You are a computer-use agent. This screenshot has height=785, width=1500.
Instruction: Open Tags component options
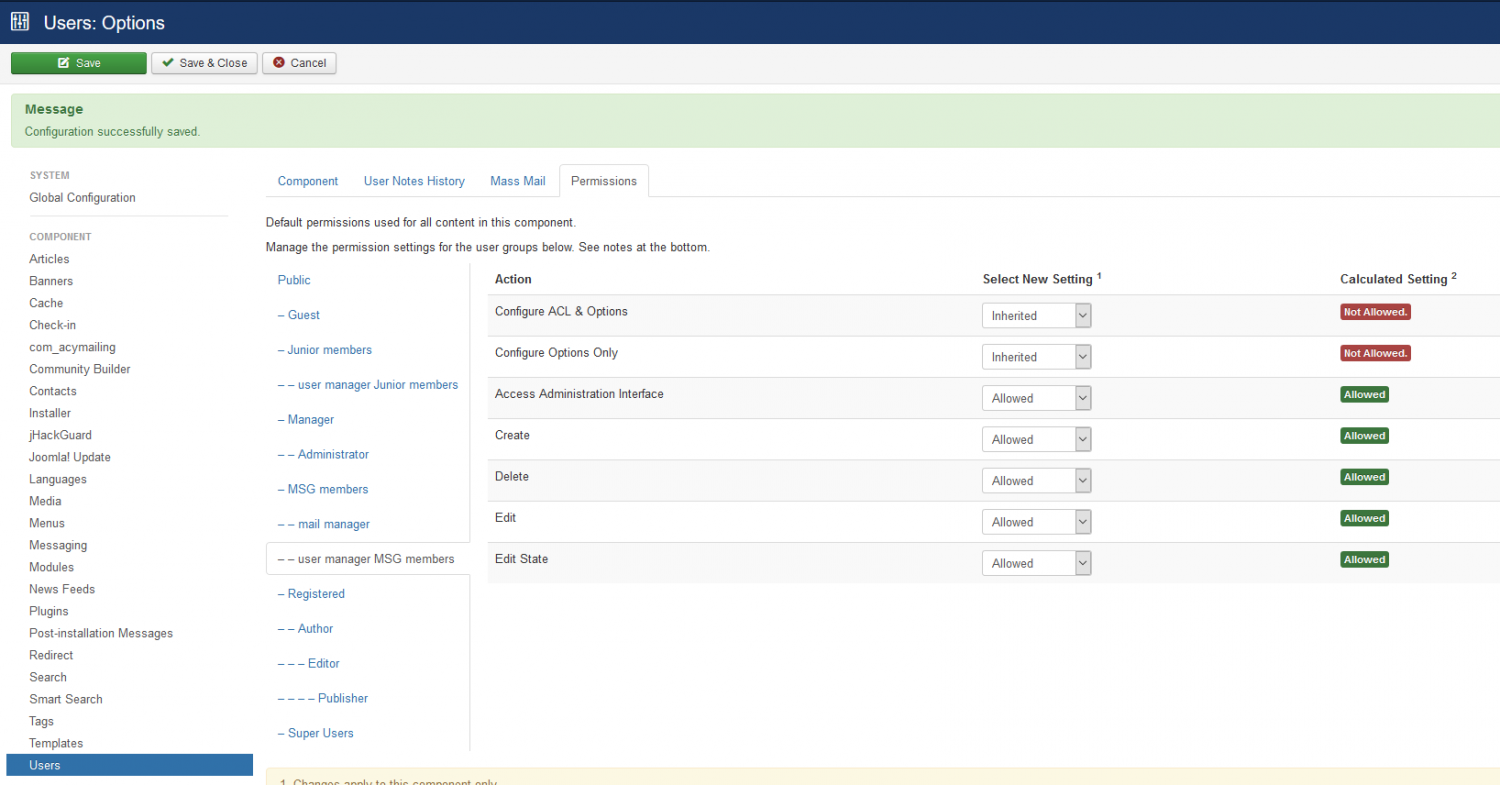42,721
